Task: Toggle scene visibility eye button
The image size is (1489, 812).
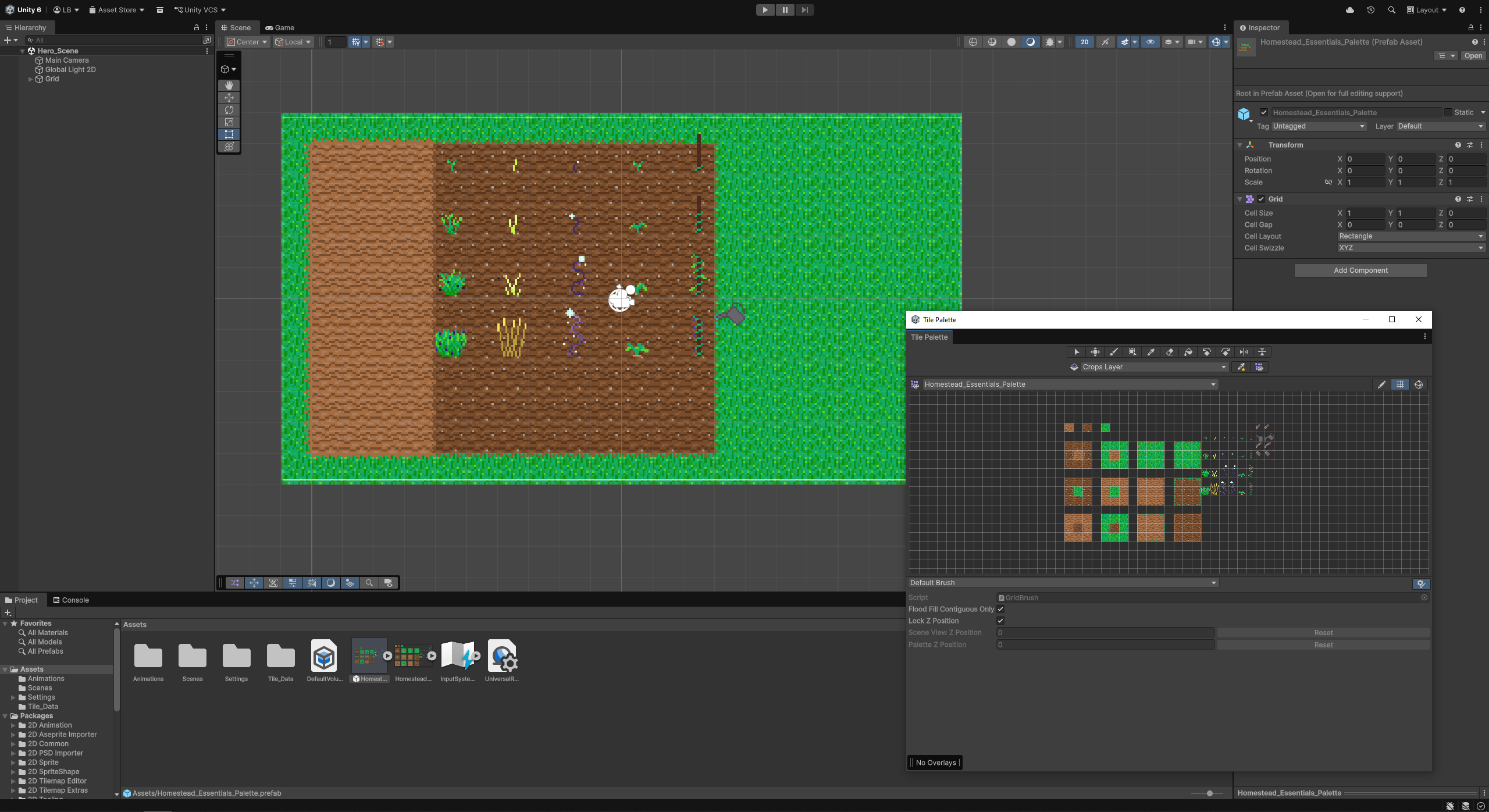Action: pyautogui.click(x=1150, y=42)
